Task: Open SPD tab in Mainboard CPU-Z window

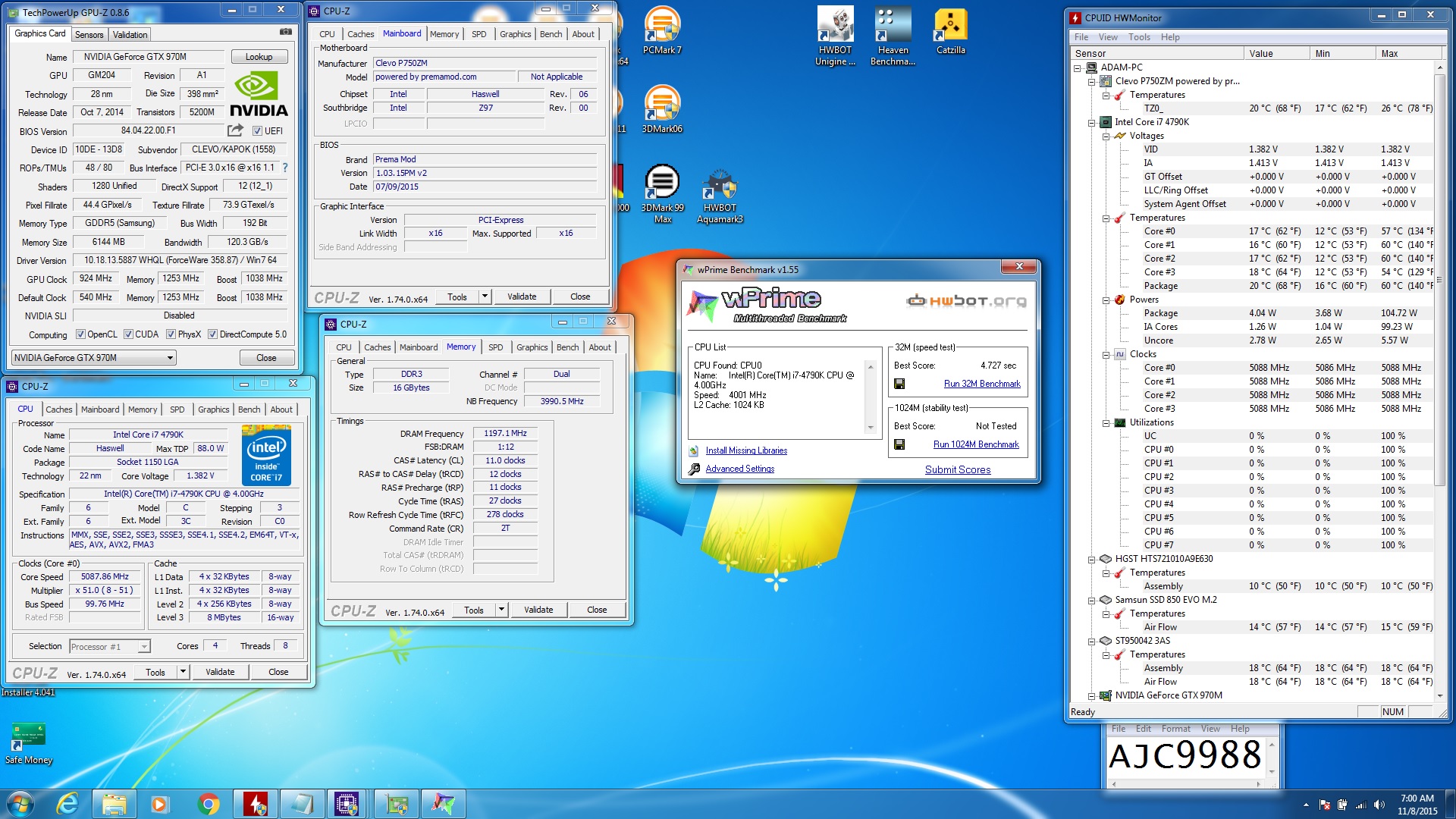Action: 479,34
